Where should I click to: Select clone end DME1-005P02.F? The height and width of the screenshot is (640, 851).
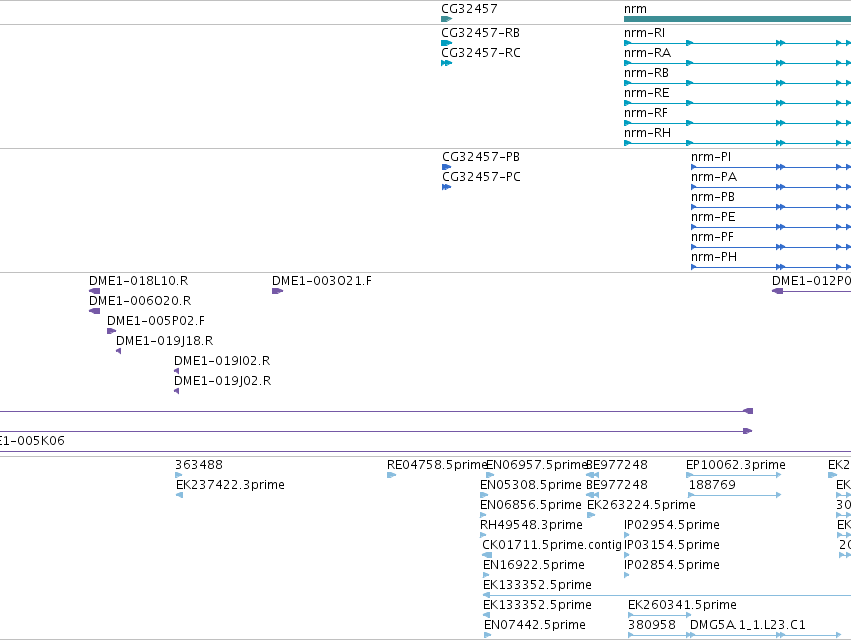click(156, 321)
